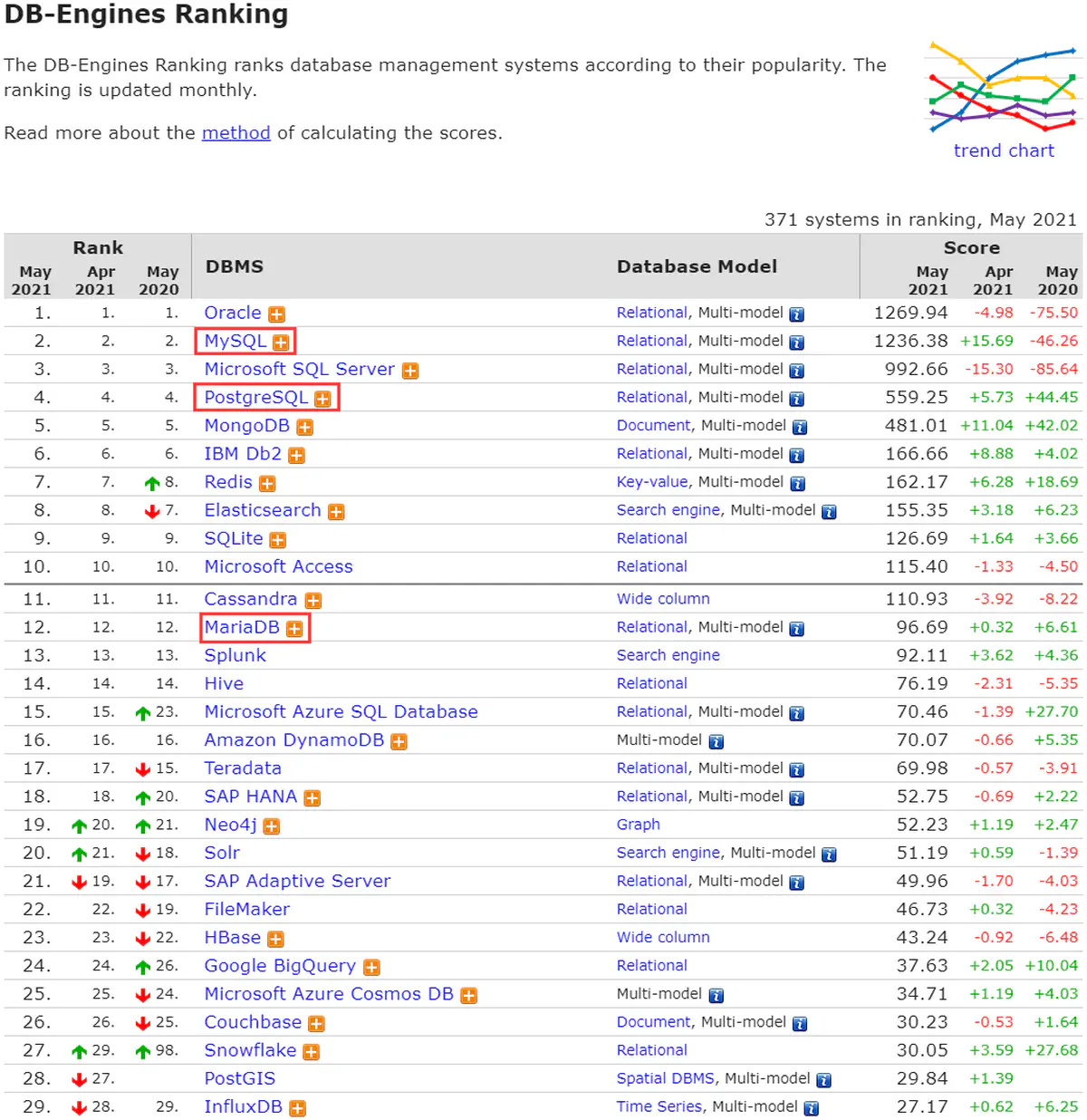The width and height of the screenshot is (1087, 1120).
Task: Click the info icon in the Azure Cosmos DB row
Action: [717, 996]
